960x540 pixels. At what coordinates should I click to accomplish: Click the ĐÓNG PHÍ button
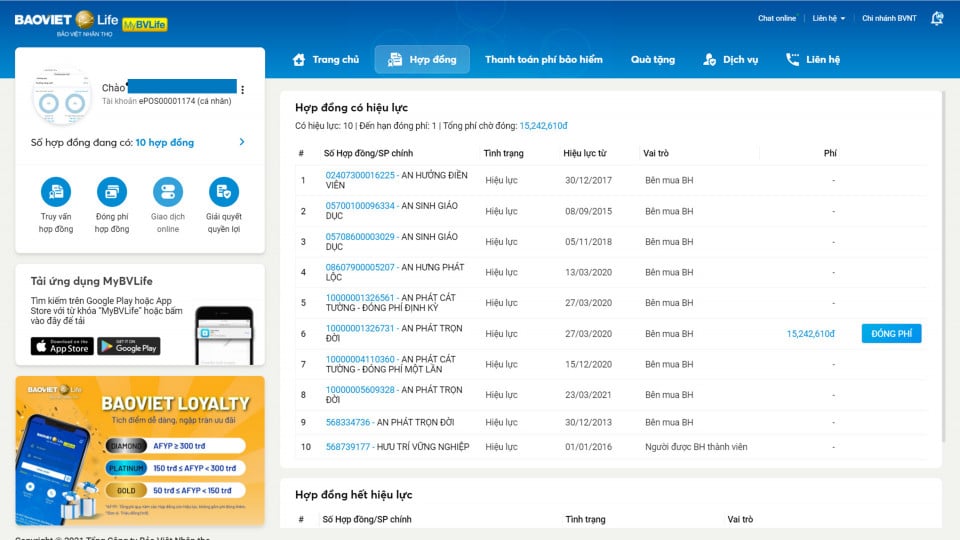click(891, 334)
